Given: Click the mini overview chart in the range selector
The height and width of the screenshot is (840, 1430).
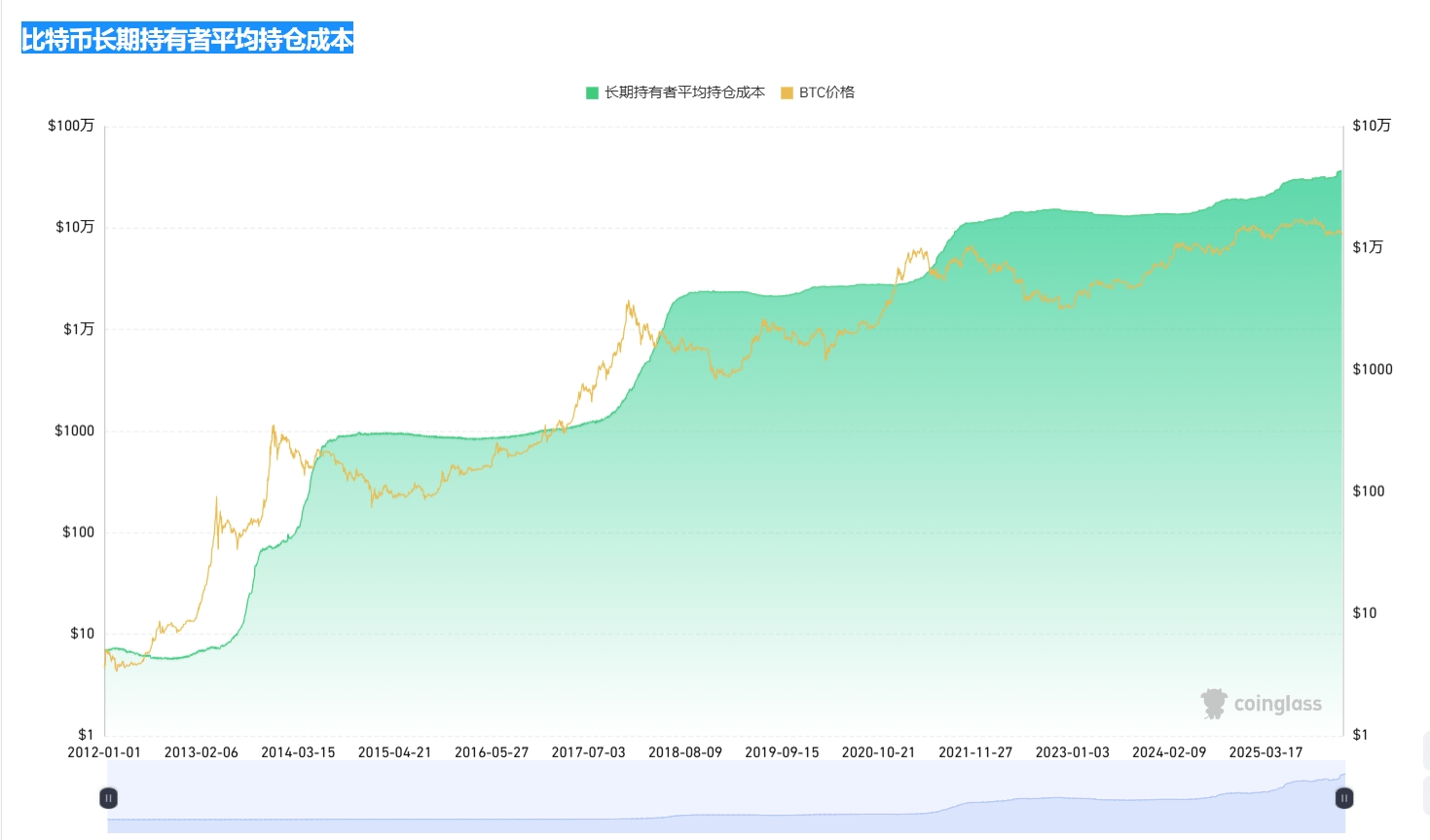Looking at the screenshot, I should click(726, 797).
